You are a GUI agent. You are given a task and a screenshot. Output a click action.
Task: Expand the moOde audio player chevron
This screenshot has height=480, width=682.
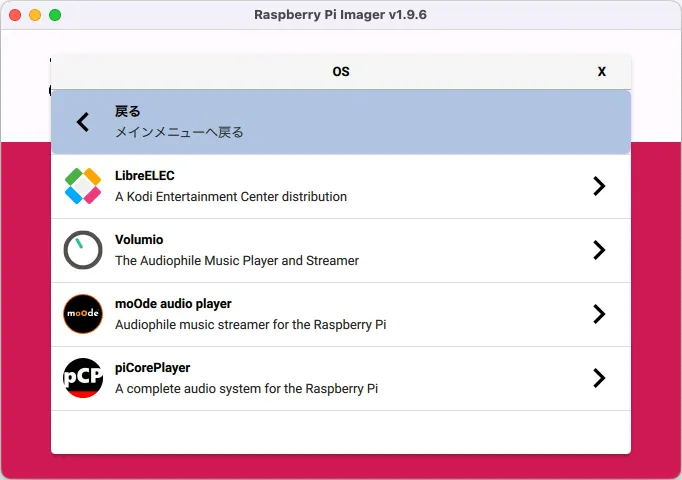pos(599,314)
